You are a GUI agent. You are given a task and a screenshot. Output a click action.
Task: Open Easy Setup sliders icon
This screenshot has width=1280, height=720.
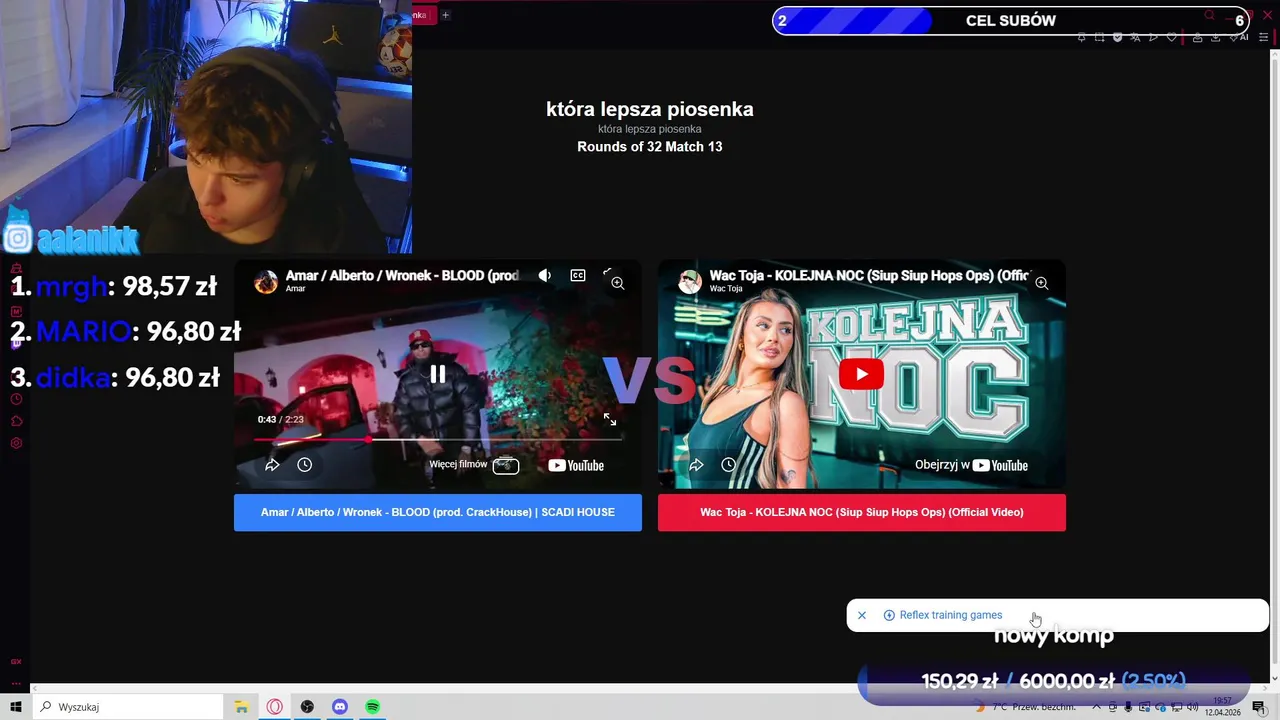click(x=1264, y=37)
